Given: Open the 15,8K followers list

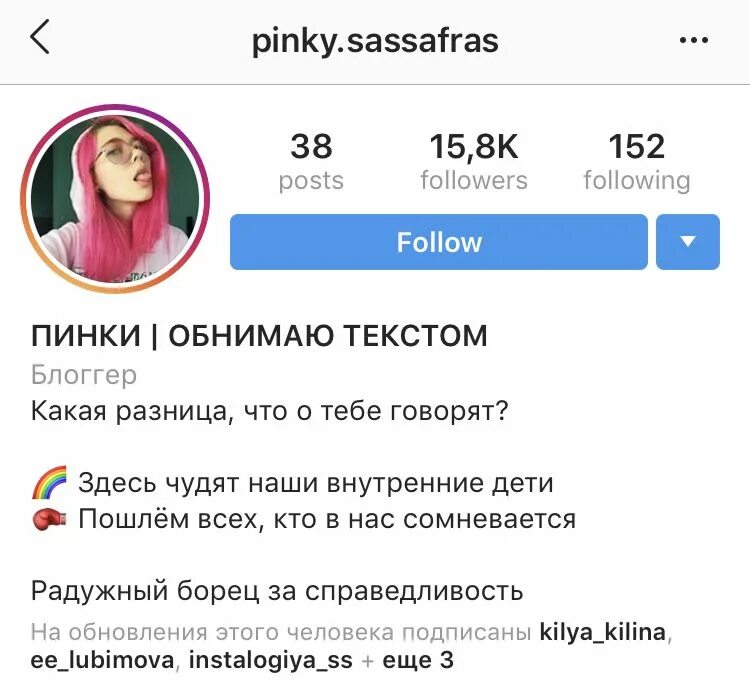Looking at the screenshot, I should 474,162.
